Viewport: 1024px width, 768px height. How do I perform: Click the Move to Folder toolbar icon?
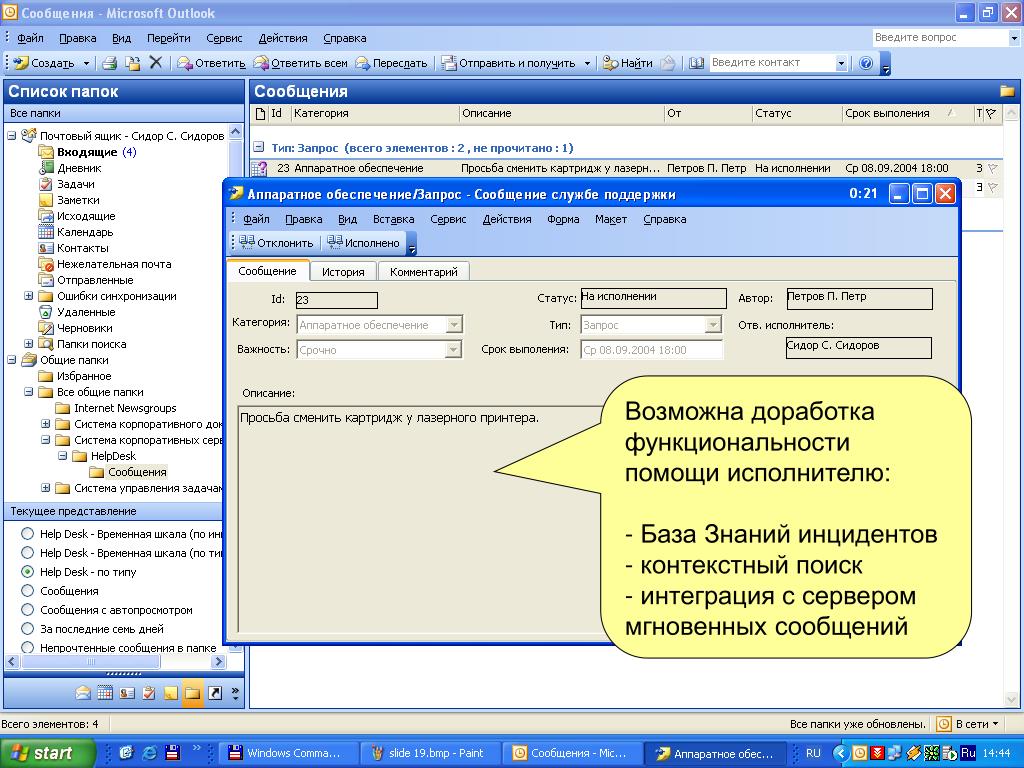tap(133, 63)
